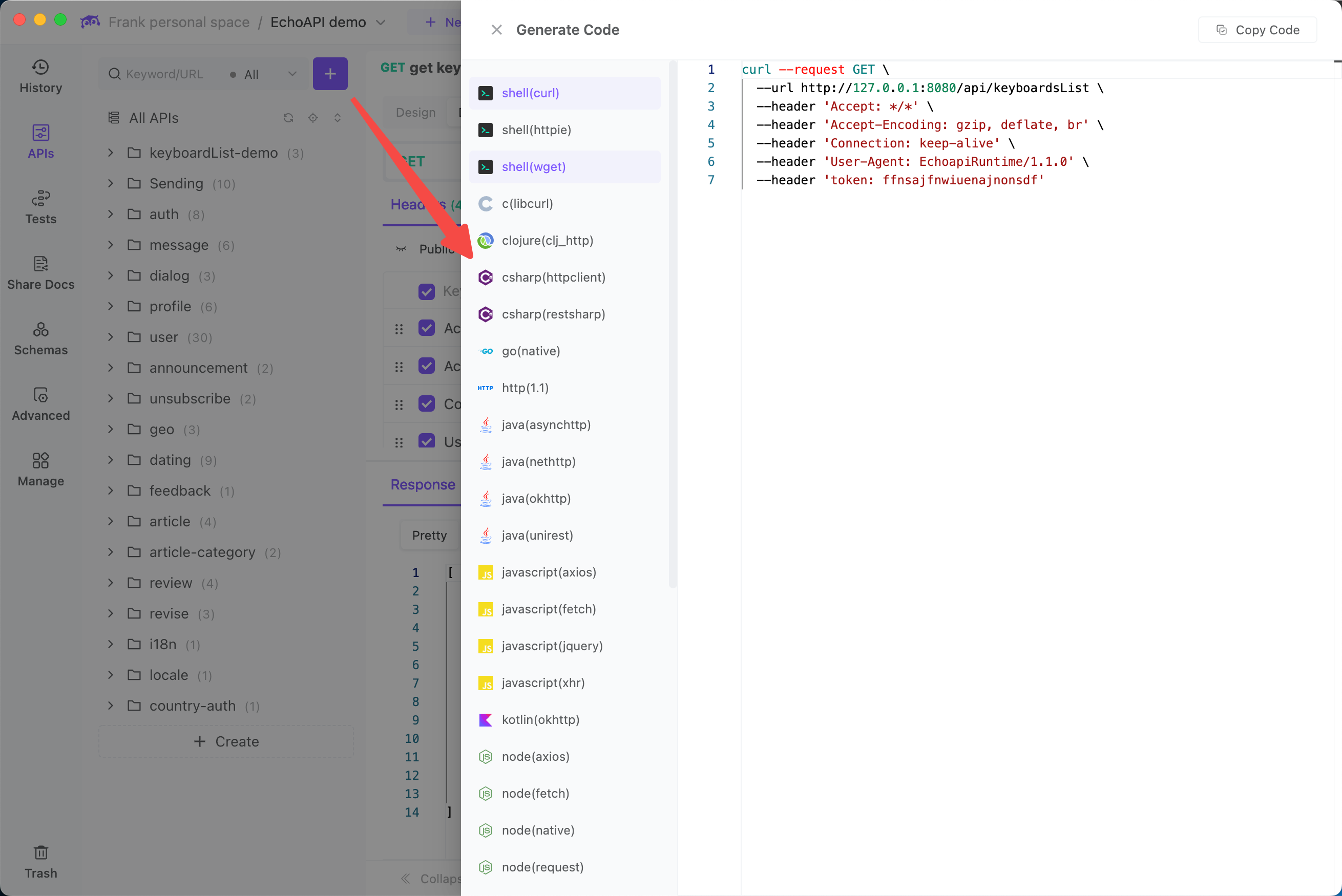Close the Generate Code dialog

pos(496,29)
